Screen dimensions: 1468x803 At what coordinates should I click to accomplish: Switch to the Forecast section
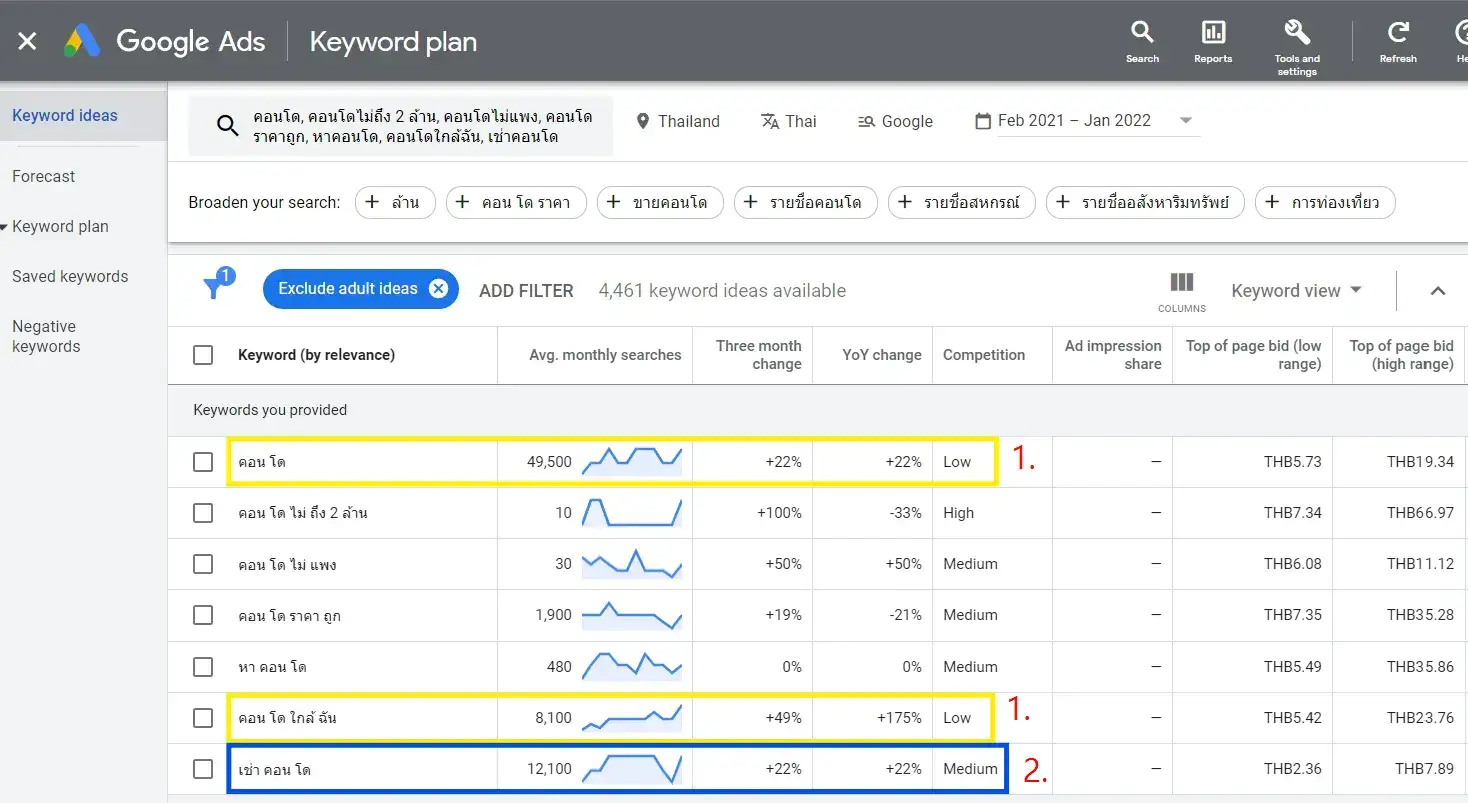[43, 176]
